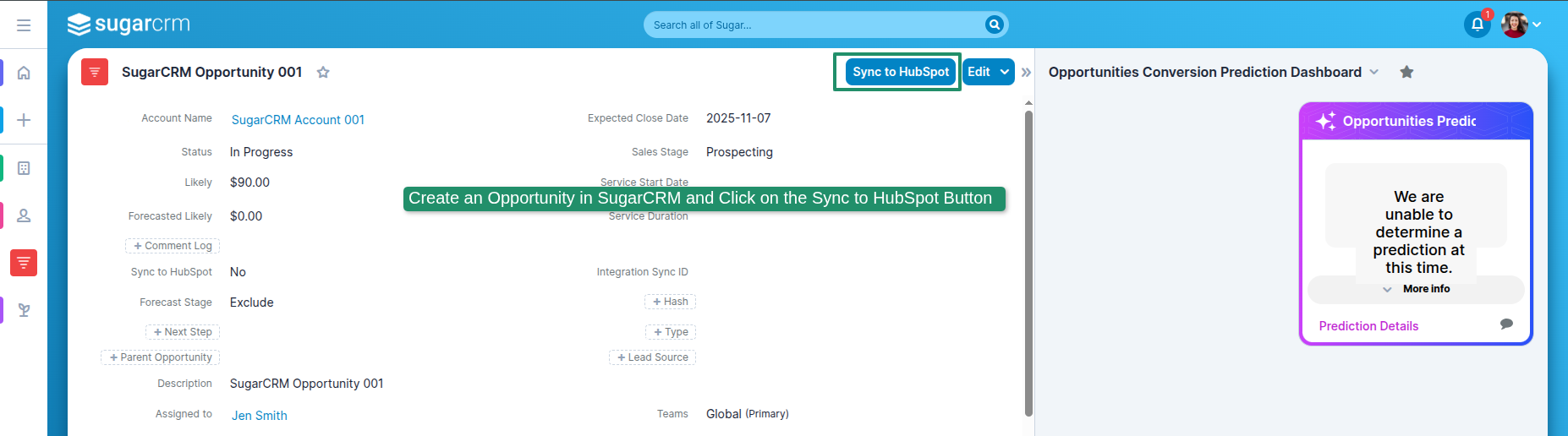Click the search magnifier icon

tap(995, 25)
